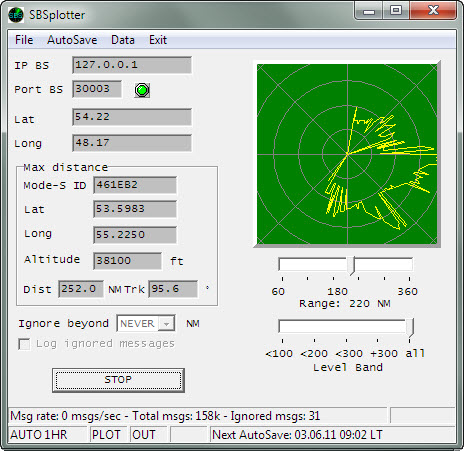464x451 pixels.
Task: Click the STOP button
Action: 118,380
